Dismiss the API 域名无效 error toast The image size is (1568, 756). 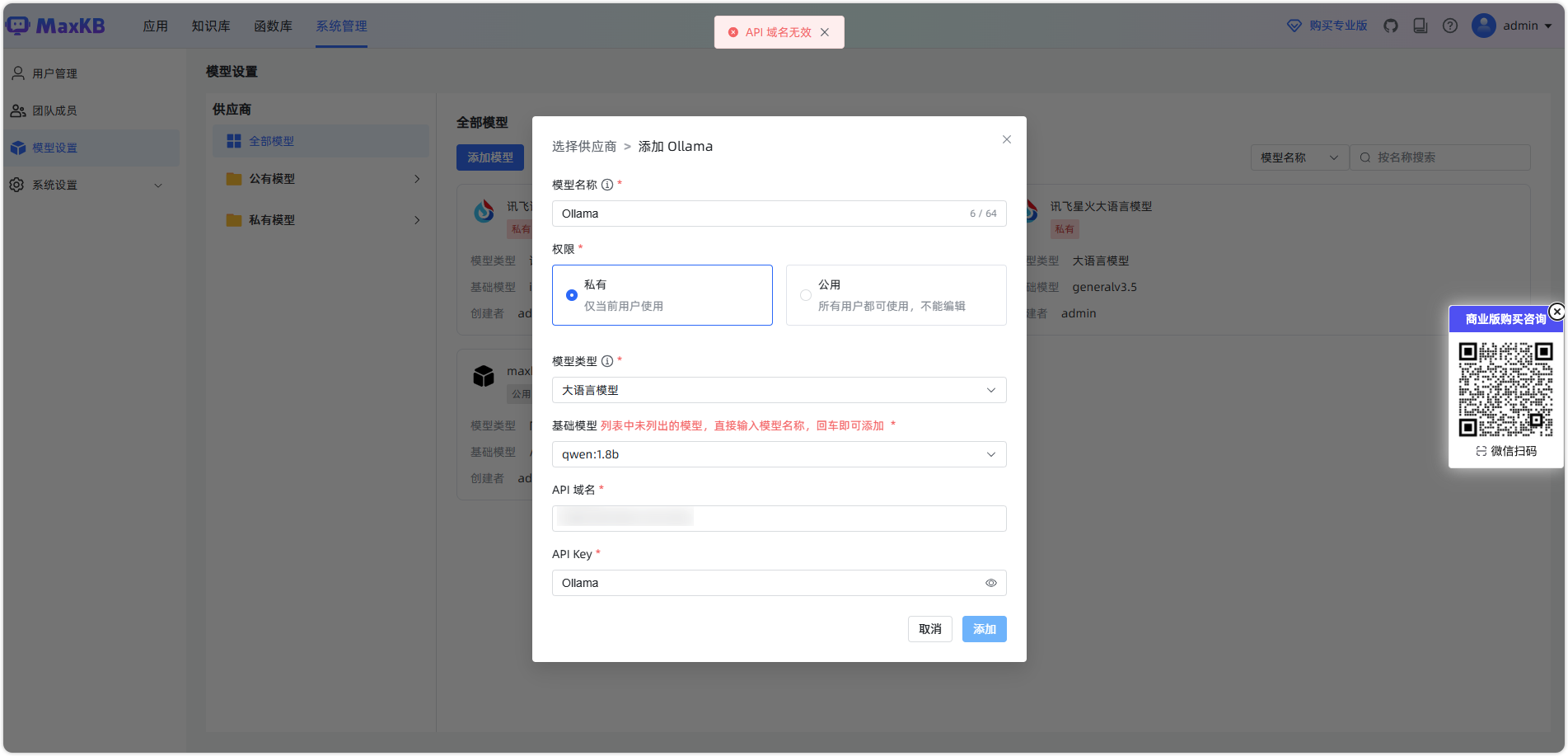(825, 32)
